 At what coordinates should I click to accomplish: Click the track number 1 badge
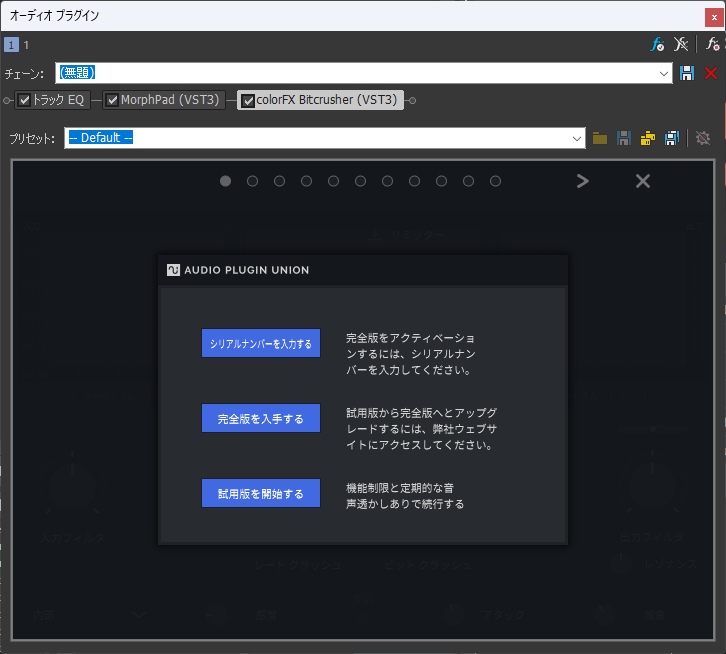(x=11, y=45)
